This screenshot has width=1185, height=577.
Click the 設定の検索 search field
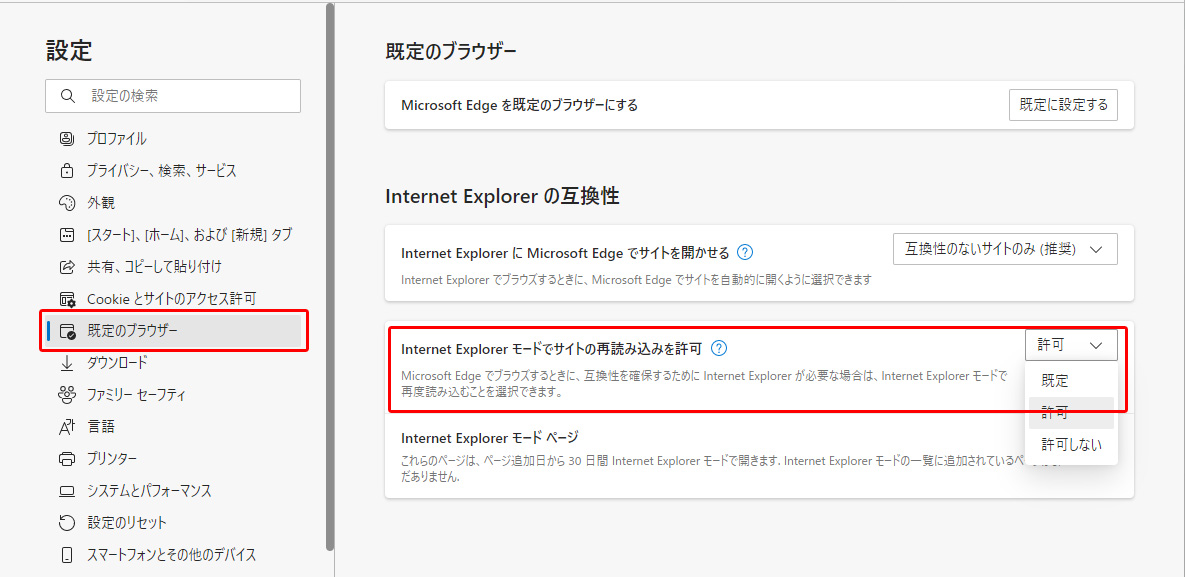point(185,96)
